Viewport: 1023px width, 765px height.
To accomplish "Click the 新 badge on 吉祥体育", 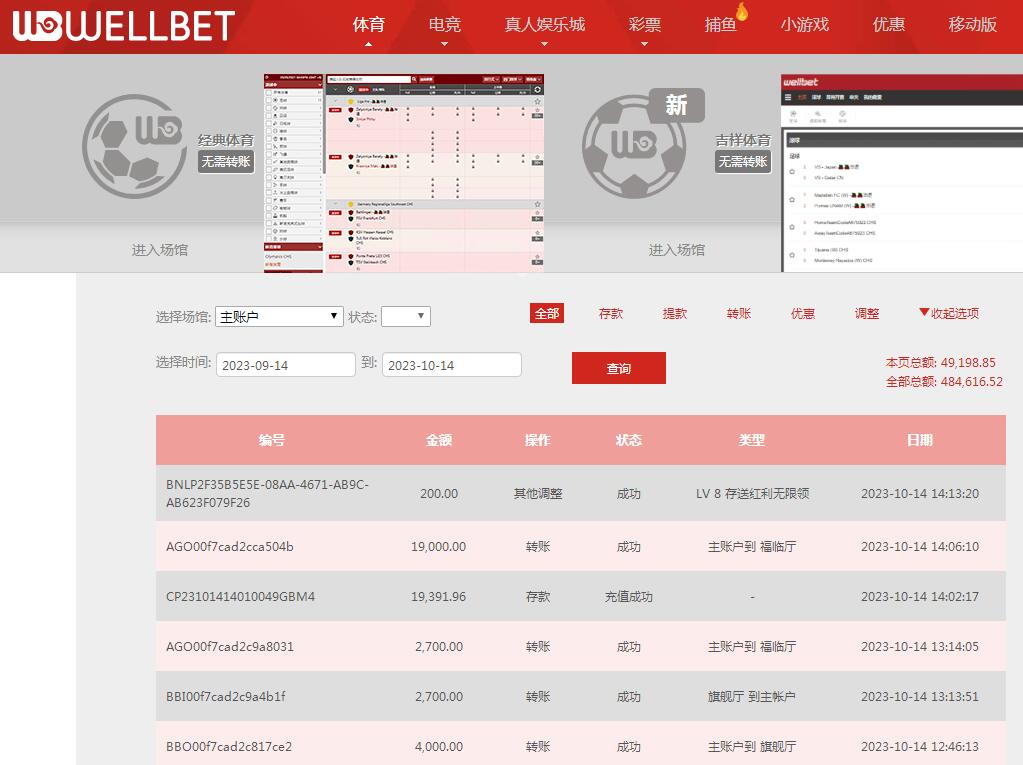I will click(x=677, y=105).
